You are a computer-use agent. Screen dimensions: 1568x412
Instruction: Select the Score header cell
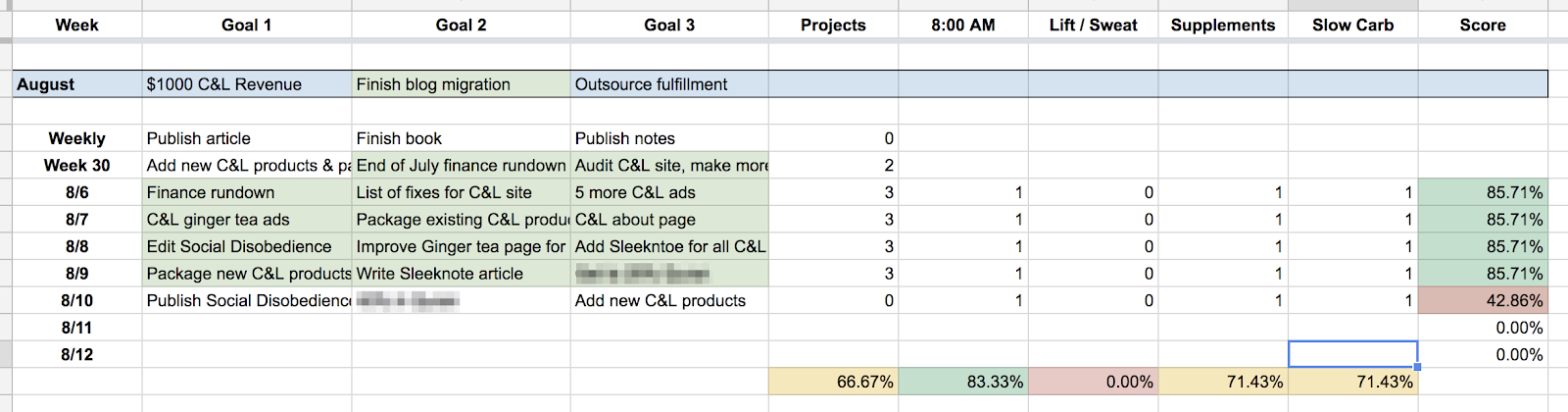[x=1483, y=26]
